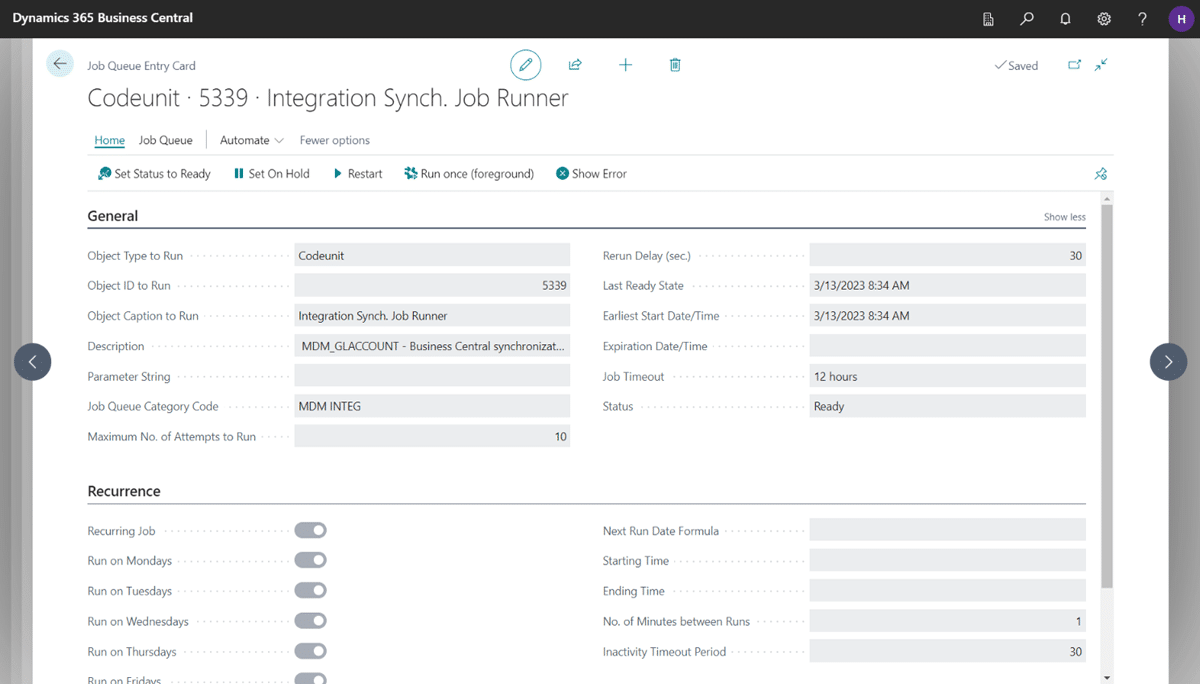Image resolution: width=1200 pixels, height=684 pixels.
Task: Click the Dynamics 365 Business Central title
Action: pos(103,18)
